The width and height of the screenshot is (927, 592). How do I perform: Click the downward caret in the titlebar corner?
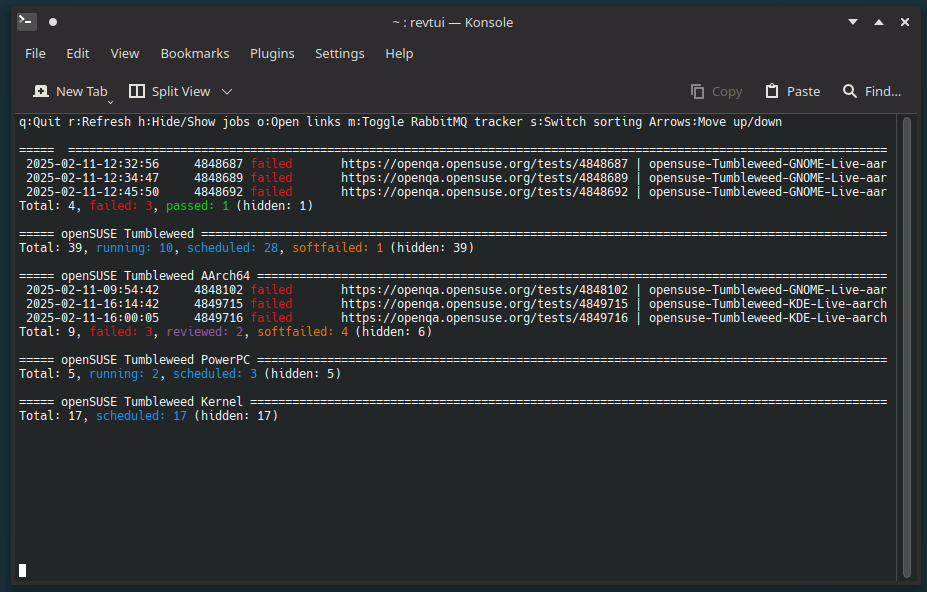pos(852,21)
